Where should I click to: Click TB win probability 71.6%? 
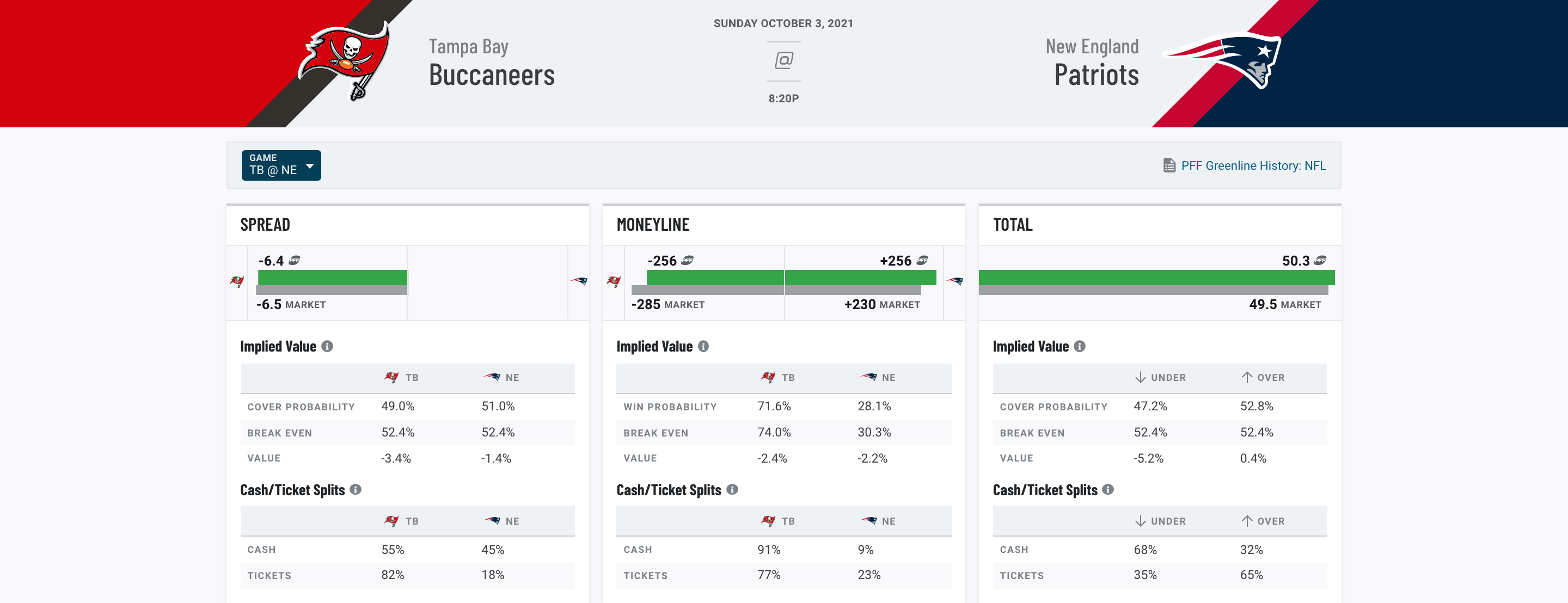(x=774, y=406)
